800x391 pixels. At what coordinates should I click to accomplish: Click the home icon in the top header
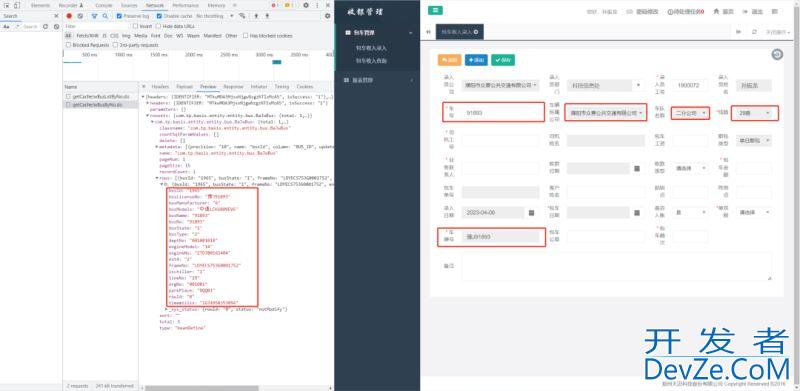click(716, 11)
